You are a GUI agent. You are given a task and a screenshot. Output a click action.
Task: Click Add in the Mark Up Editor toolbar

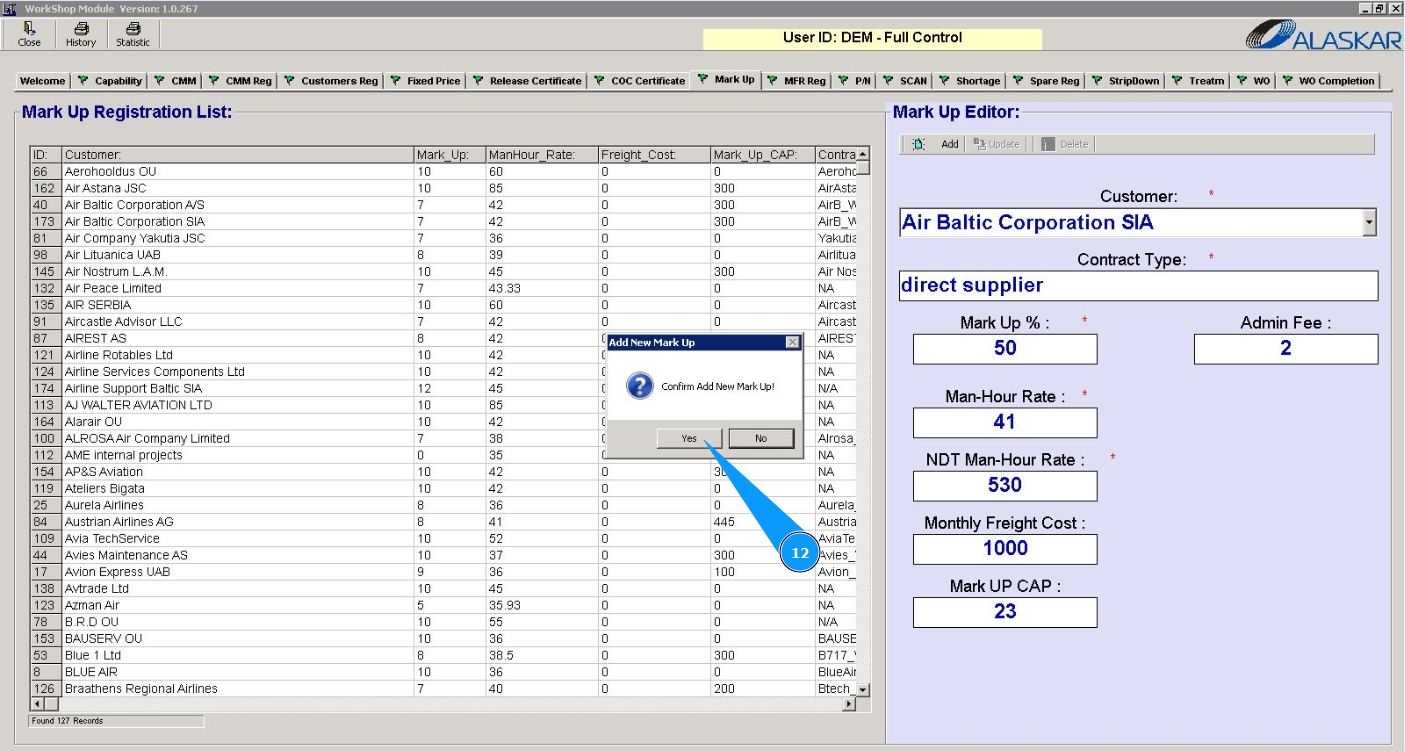pyautogui.click(x=938, y=144)
